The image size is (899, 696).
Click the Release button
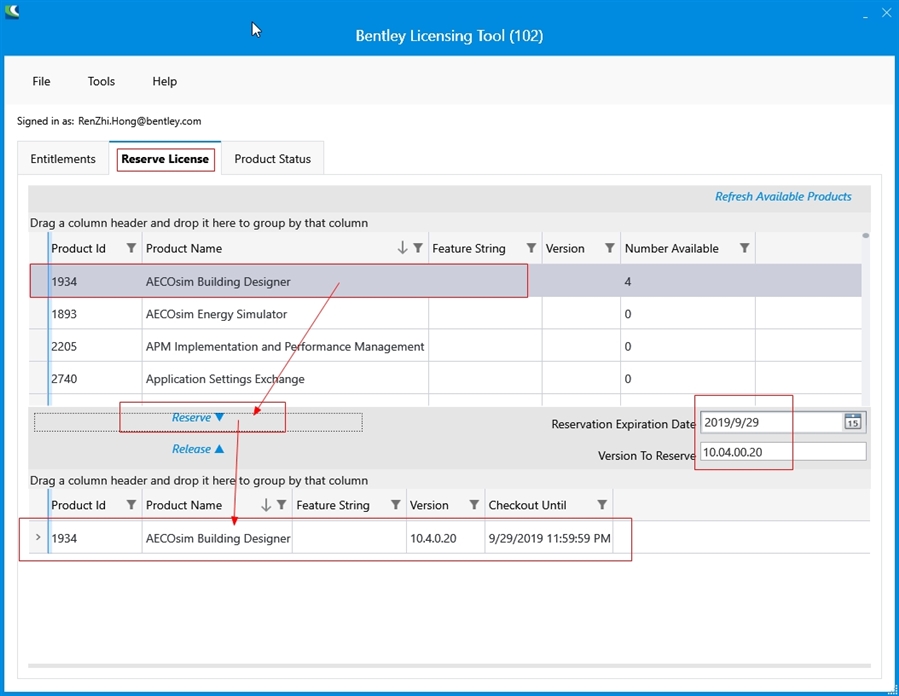pos(198,449)
